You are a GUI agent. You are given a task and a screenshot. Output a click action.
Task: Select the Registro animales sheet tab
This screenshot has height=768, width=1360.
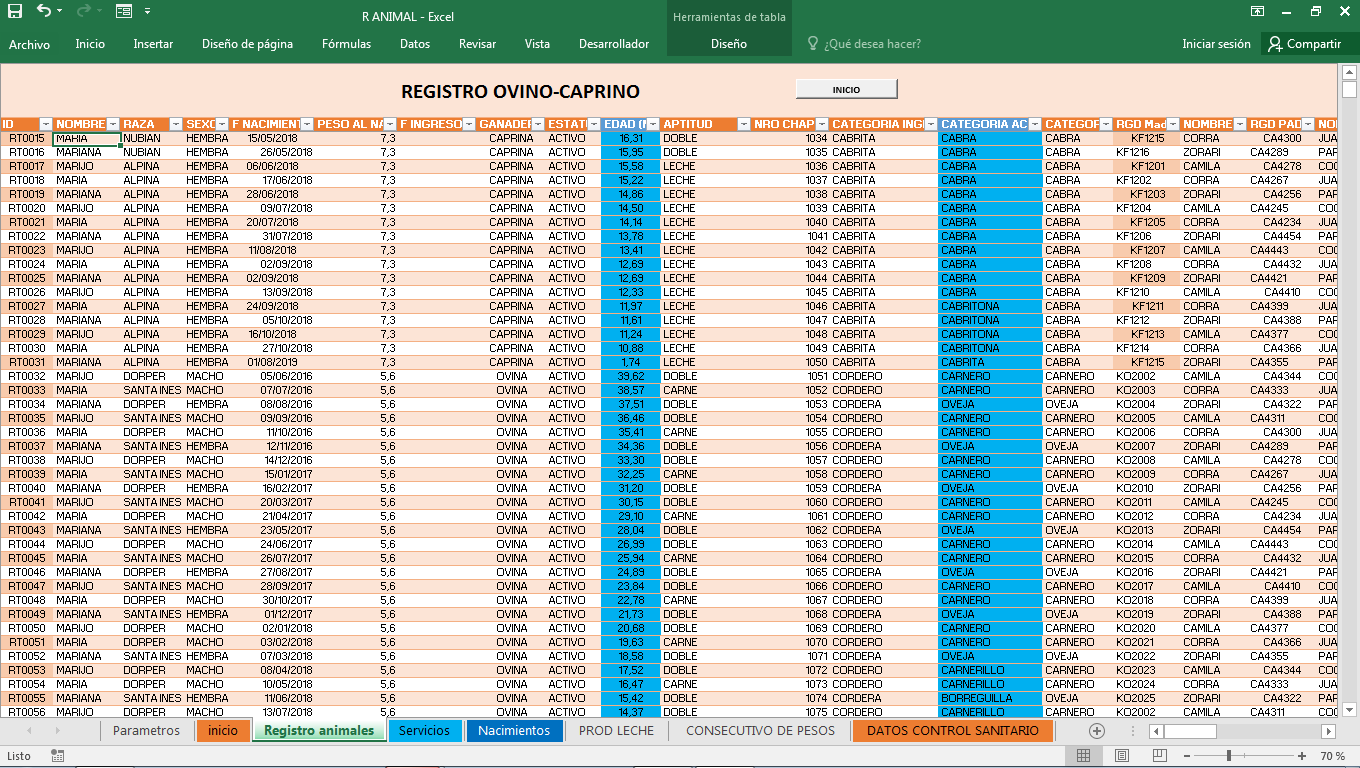click(319, 731)
